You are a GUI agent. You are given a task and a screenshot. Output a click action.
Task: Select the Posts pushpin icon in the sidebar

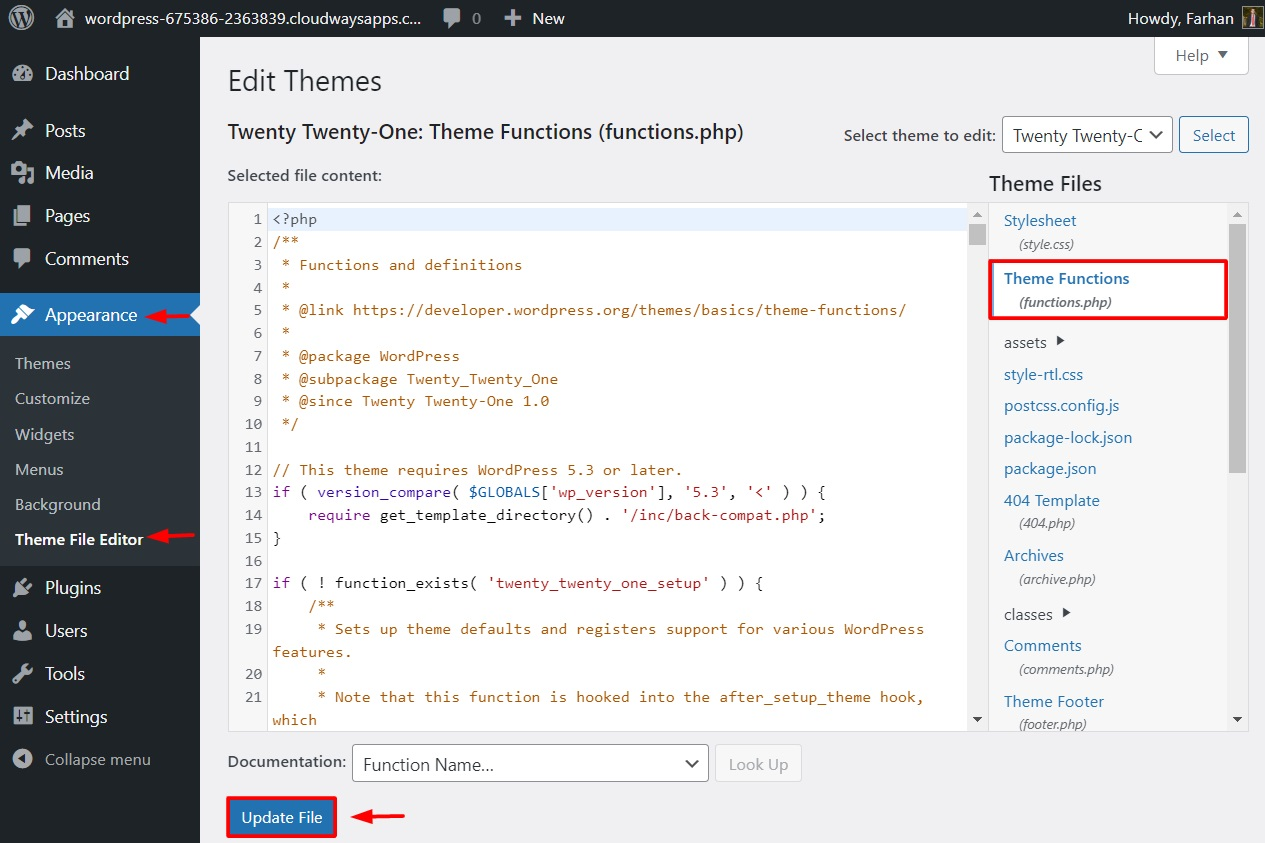22,129
